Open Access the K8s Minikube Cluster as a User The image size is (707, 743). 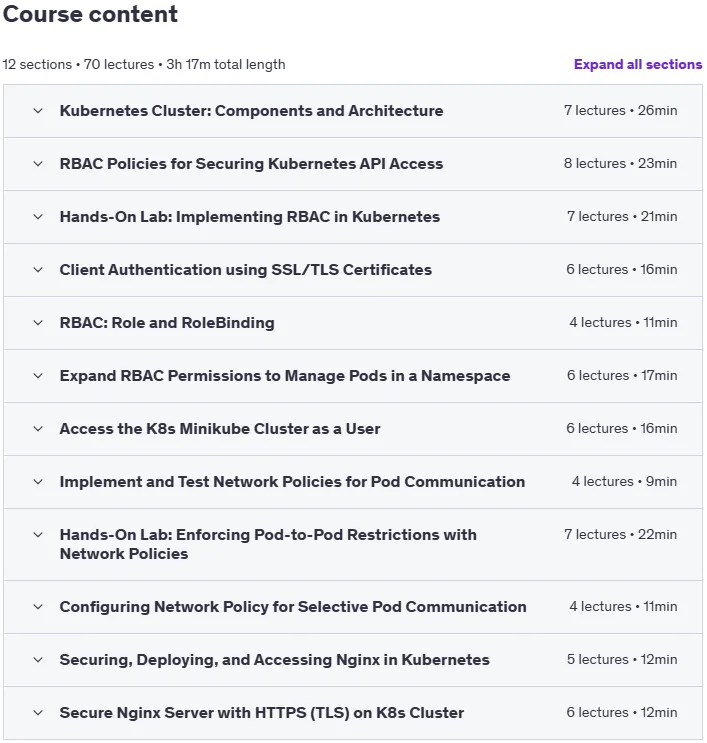click(x=220, y=429)
